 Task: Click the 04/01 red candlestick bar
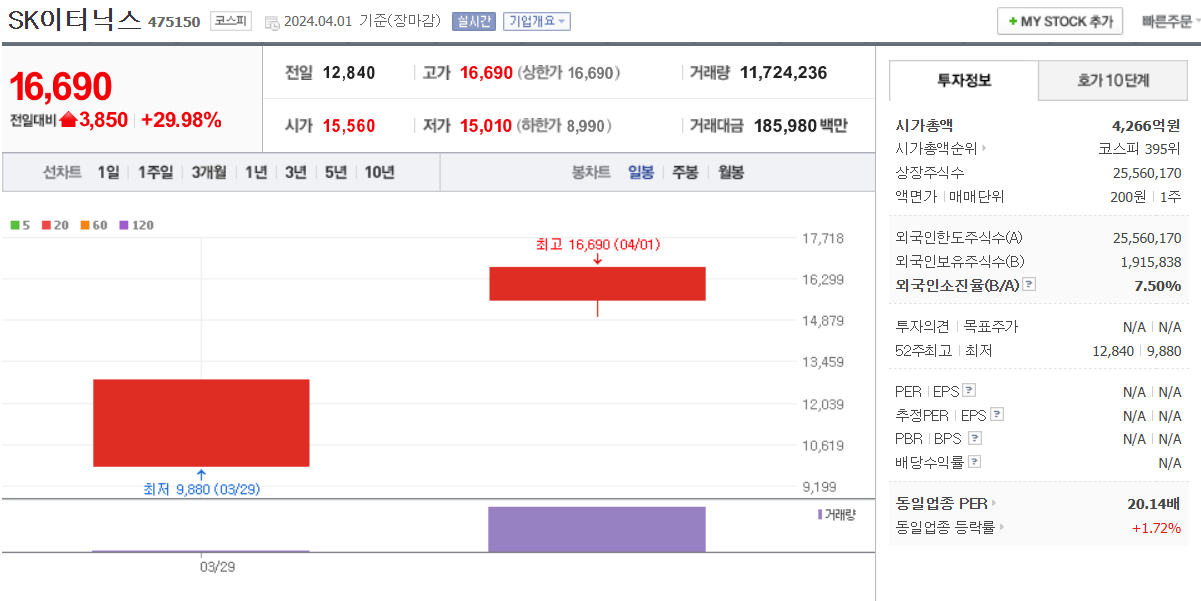597,283
